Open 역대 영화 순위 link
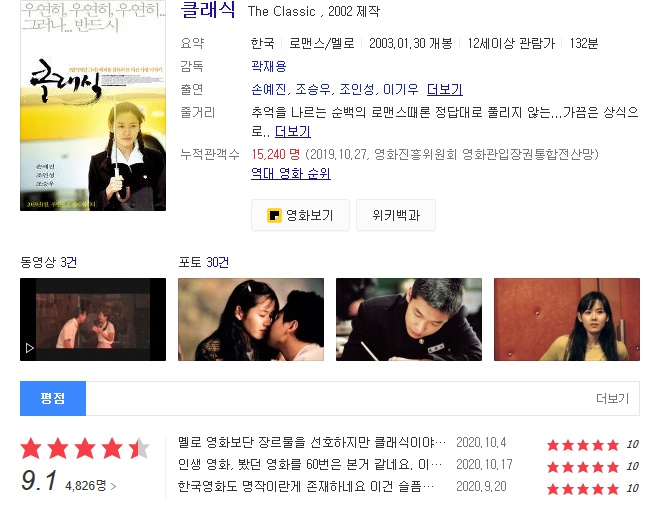The height and width of the screenshot is (508, 660). [x=291, y=173]
